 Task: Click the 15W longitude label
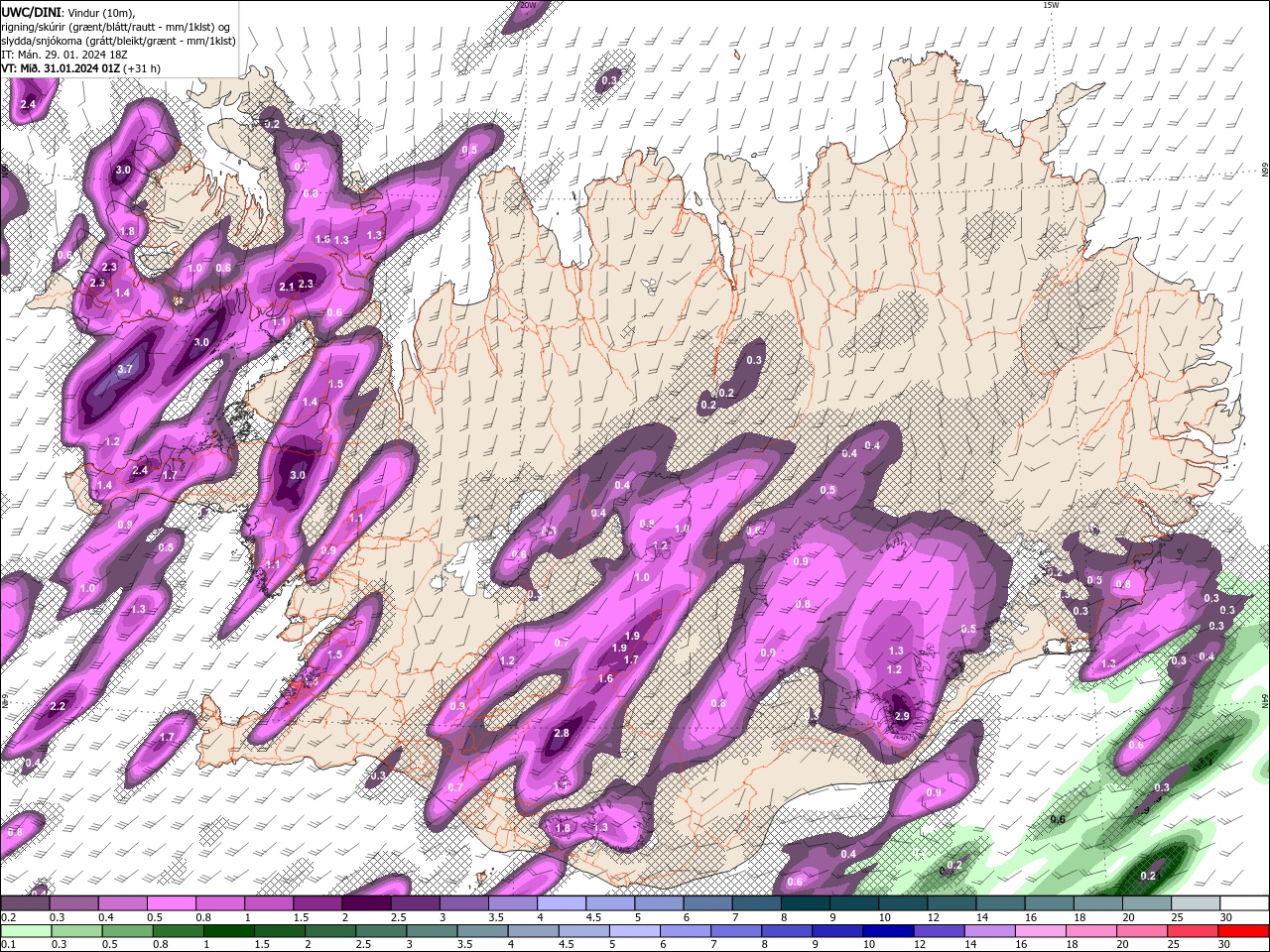[1052, 5]
